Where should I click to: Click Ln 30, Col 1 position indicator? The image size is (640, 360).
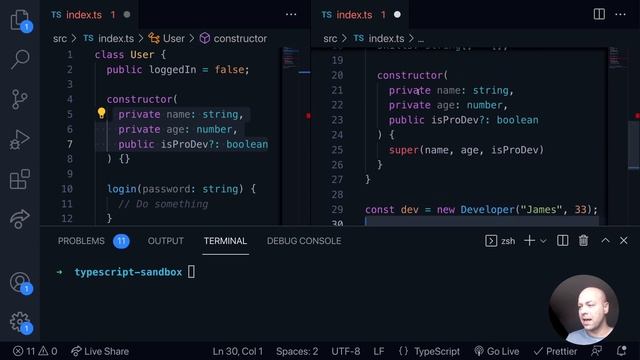(x=238, y=351)
